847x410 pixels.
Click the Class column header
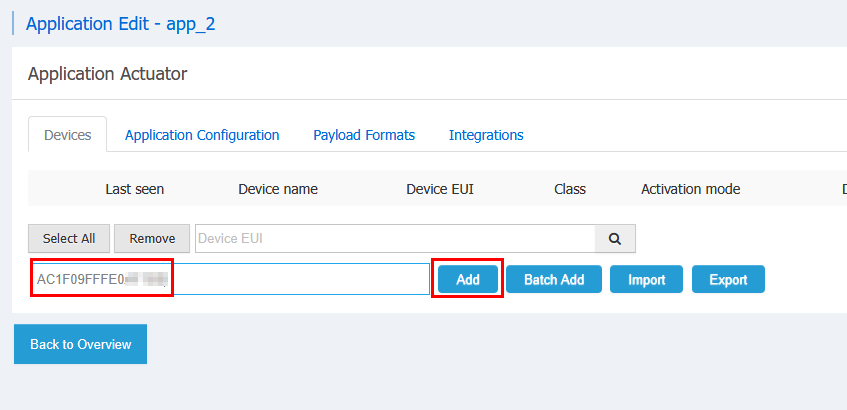tap(570, 189)
